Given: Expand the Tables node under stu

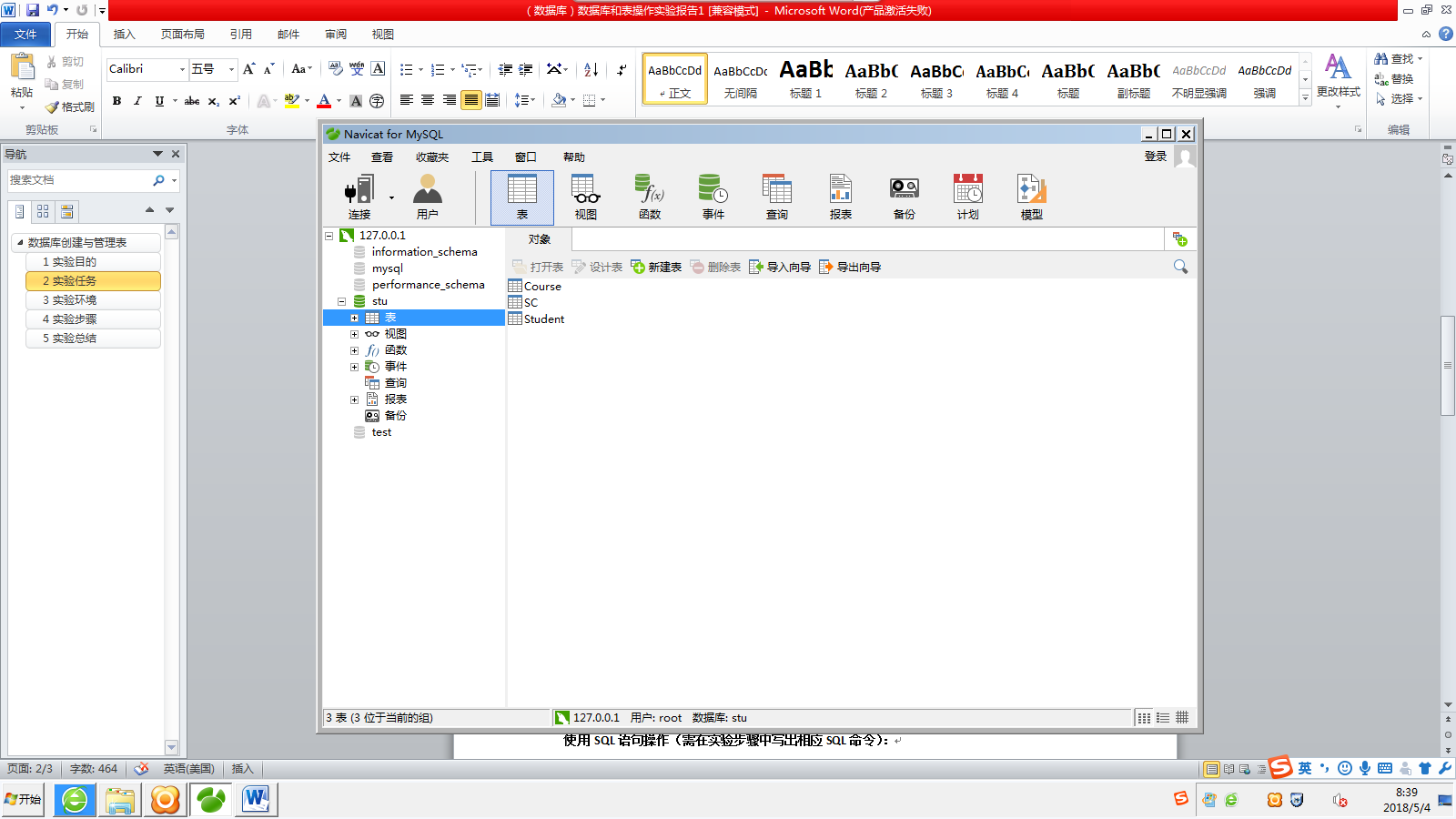Looking at the screenshot, I should click(x=355, y=318).
